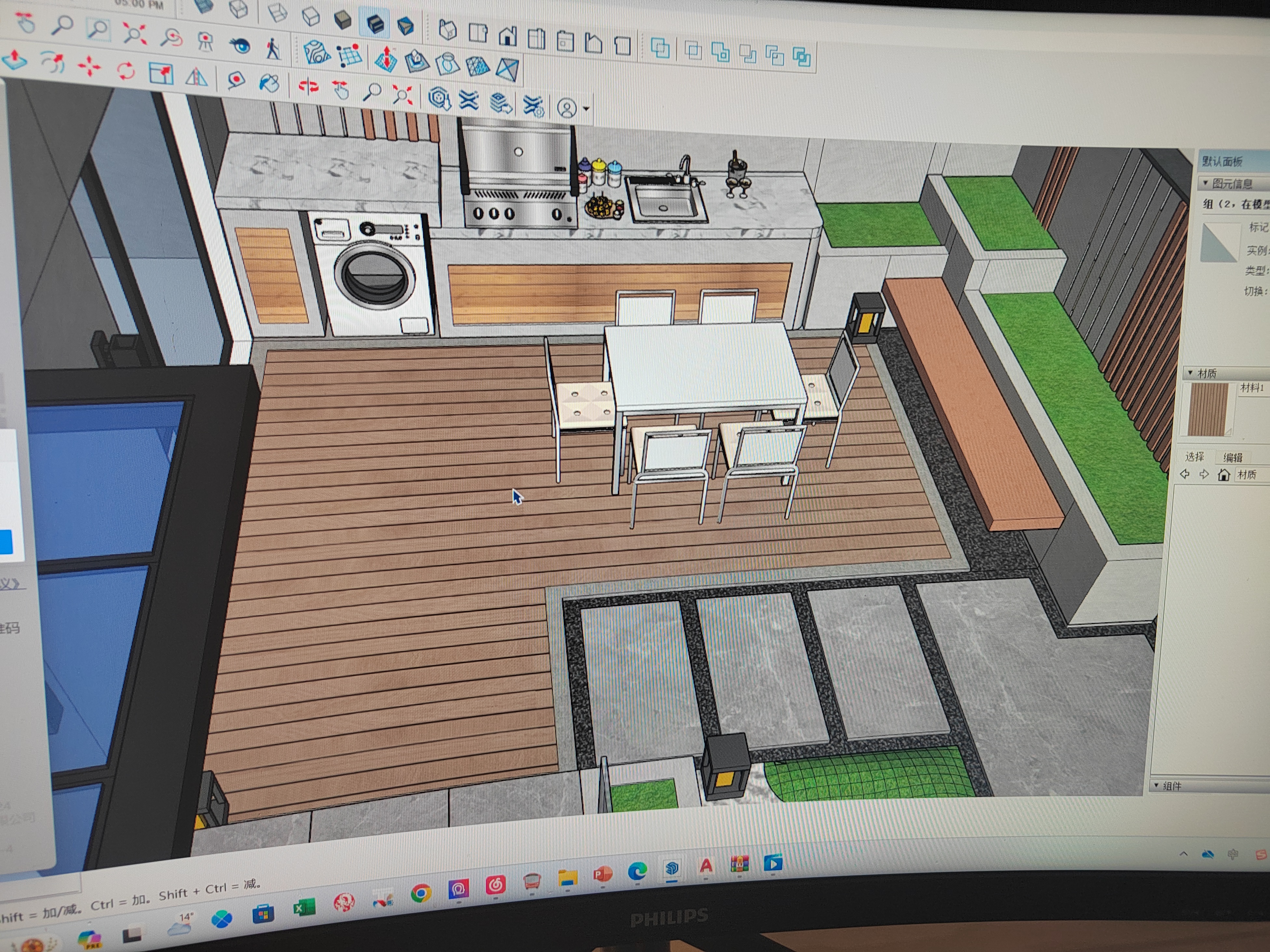Select the Sandbox Add Detail tool
This screenshot has height=952, width=1270.
pos(477,67)
